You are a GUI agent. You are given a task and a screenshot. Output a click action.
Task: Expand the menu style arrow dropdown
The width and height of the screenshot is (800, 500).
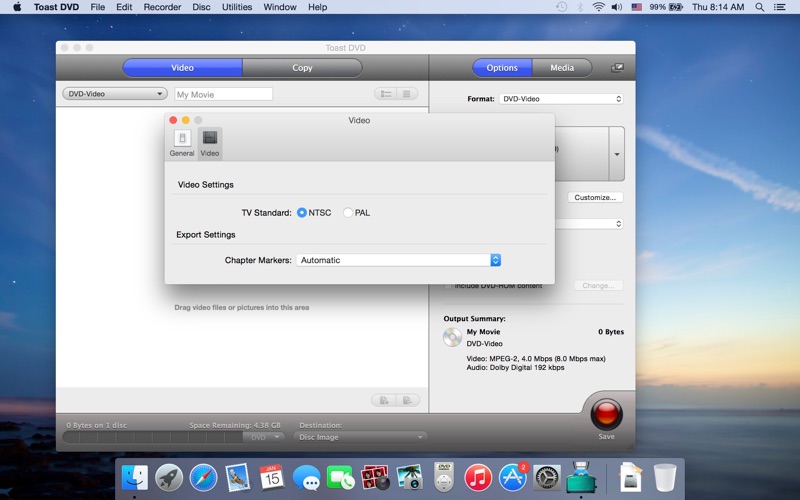[617, 154]
